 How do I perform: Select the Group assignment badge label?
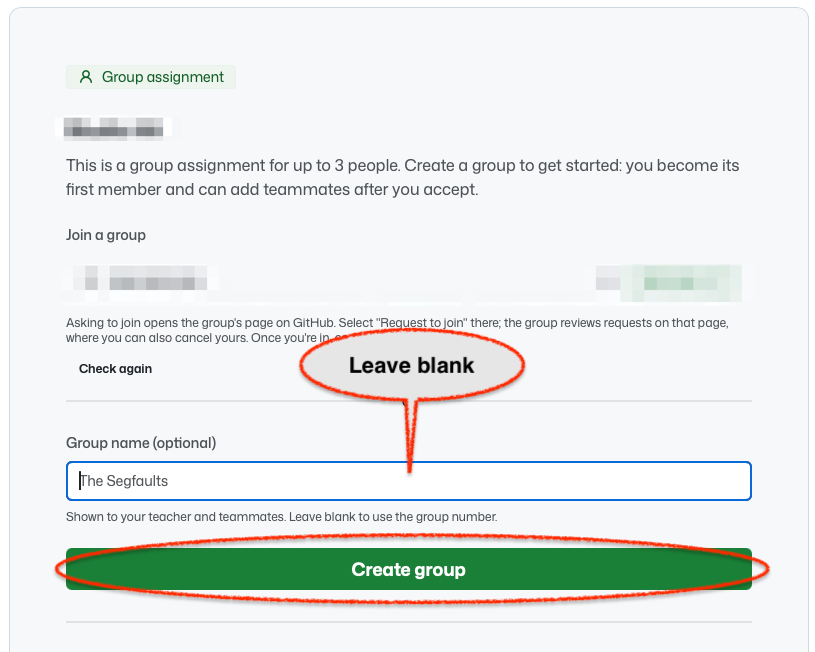pos(151,77)
